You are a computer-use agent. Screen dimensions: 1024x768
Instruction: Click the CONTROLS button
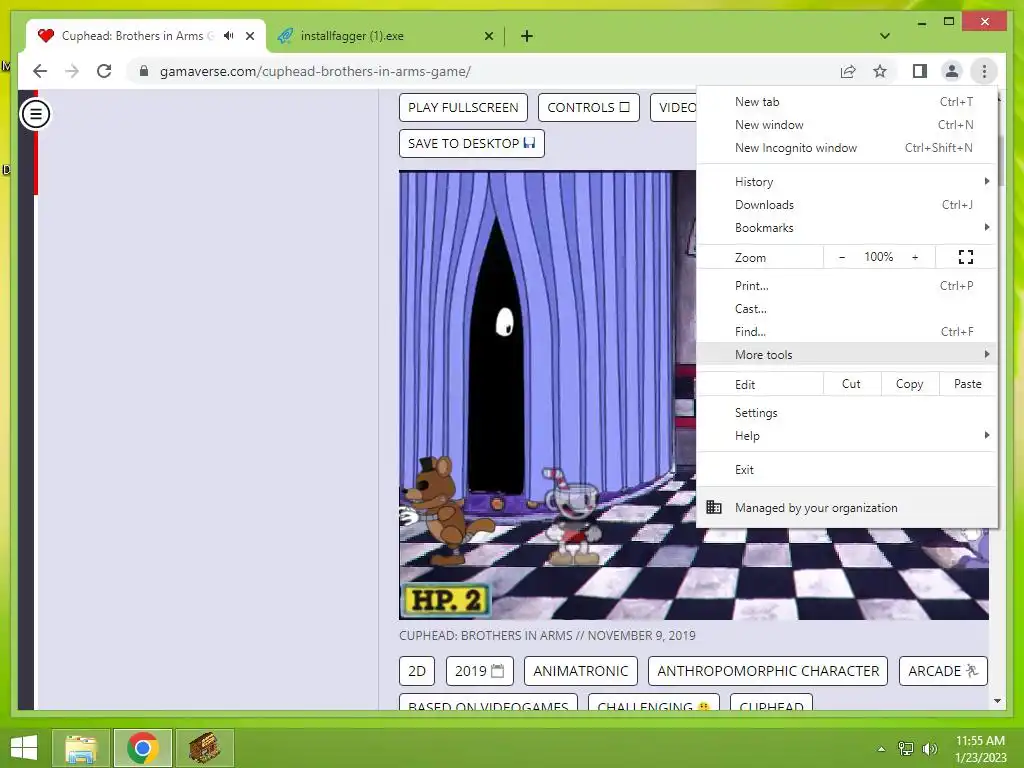pyautogui.click(x=588, y=107)
